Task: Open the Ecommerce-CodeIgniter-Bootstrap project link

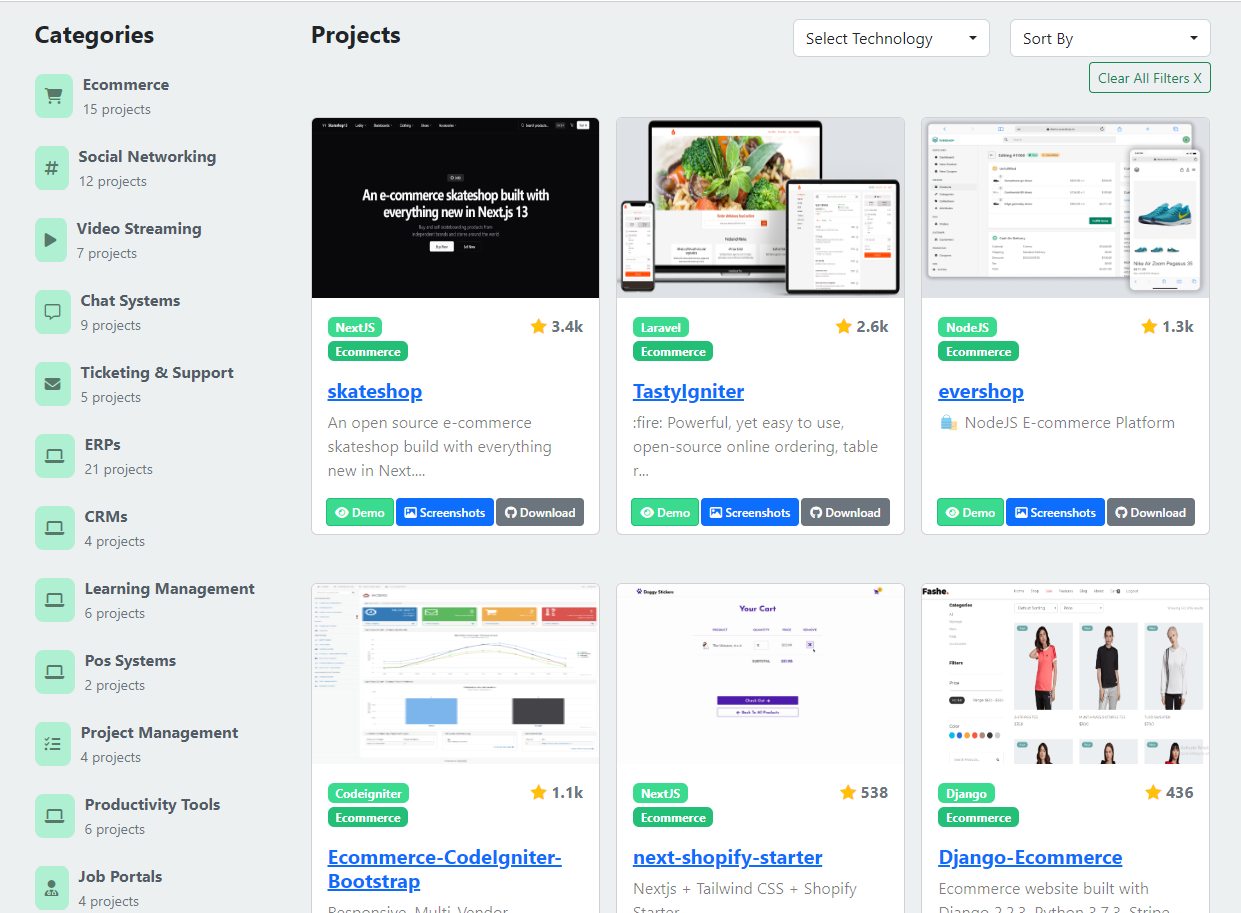Action: coord(445,869)
